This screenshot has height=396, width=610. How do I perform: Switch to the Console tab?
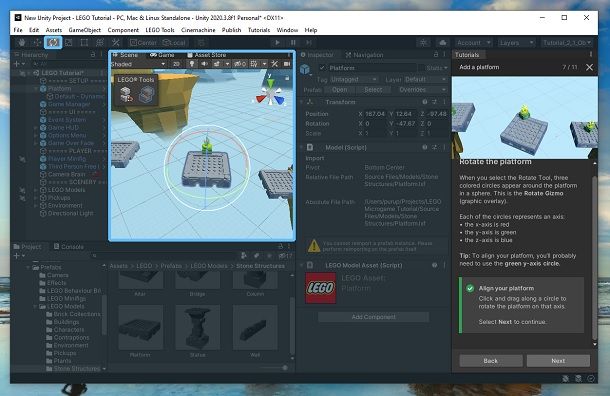[x=68, y=247]
